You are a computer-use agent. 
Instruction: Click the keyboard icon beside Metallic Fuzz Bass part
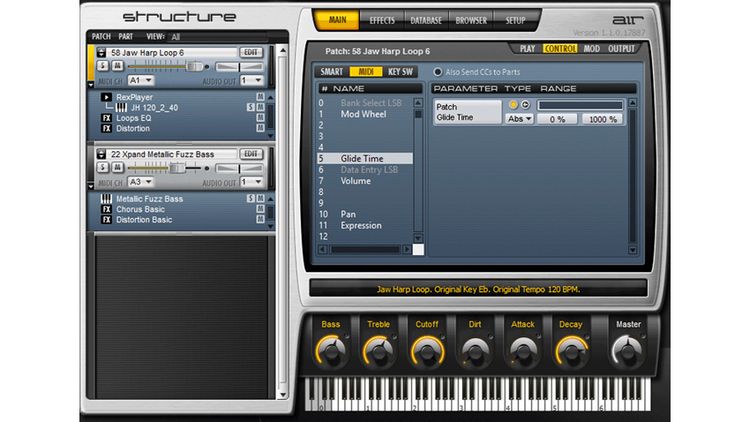point(106,199)
